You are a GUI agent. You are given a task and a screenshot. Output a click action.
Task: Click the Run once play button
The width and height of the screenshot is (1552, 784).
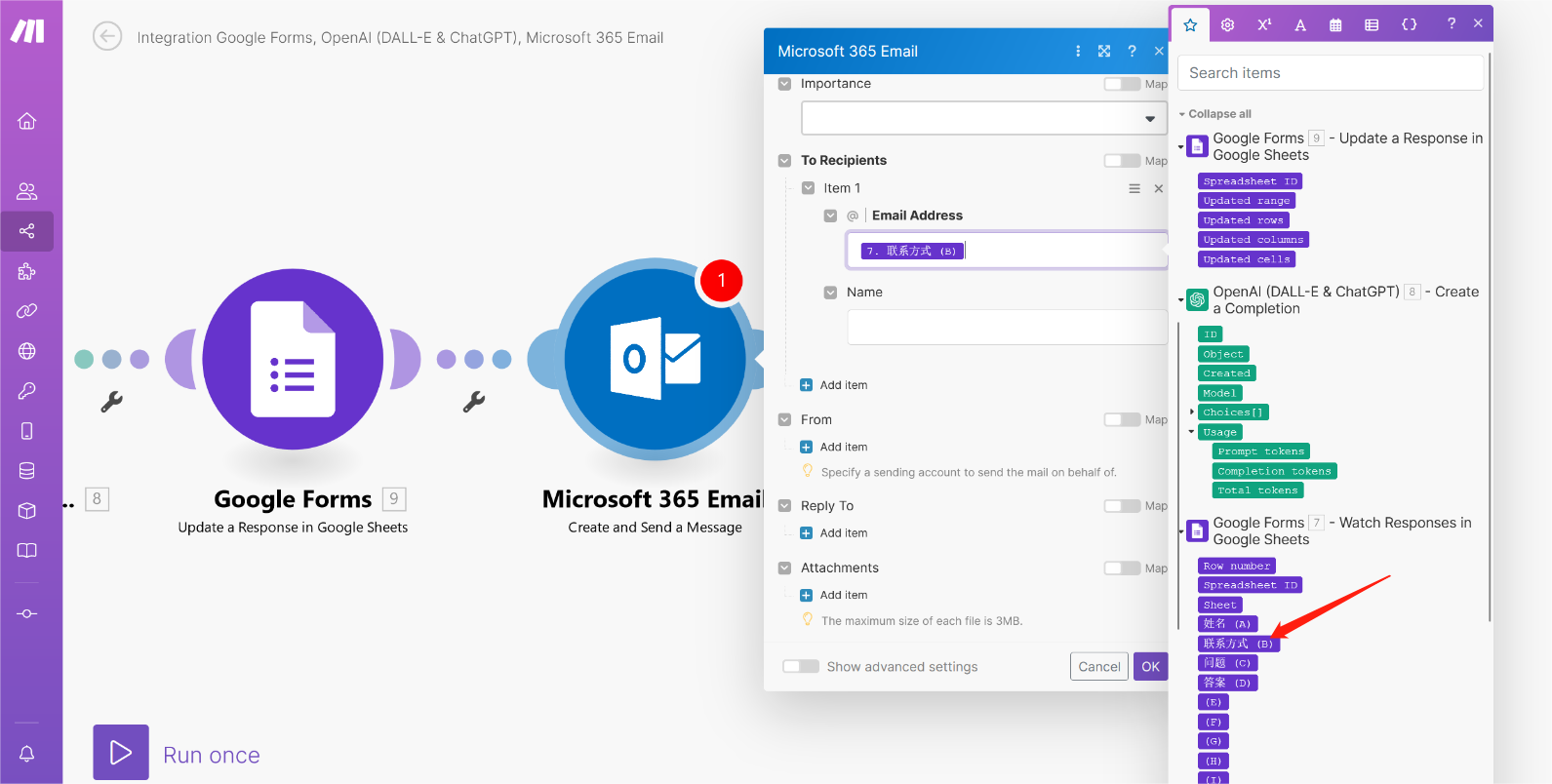coord(121,752)
